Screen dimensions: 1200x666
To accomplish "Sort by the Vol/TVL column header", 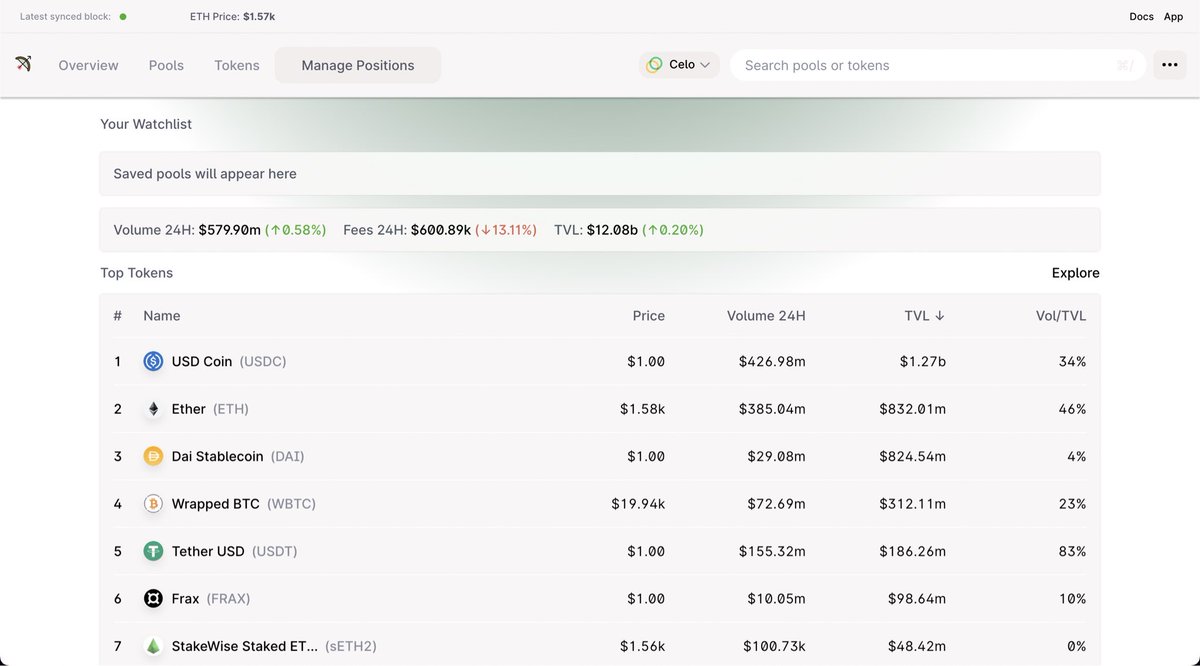I will click(1061, 315).
